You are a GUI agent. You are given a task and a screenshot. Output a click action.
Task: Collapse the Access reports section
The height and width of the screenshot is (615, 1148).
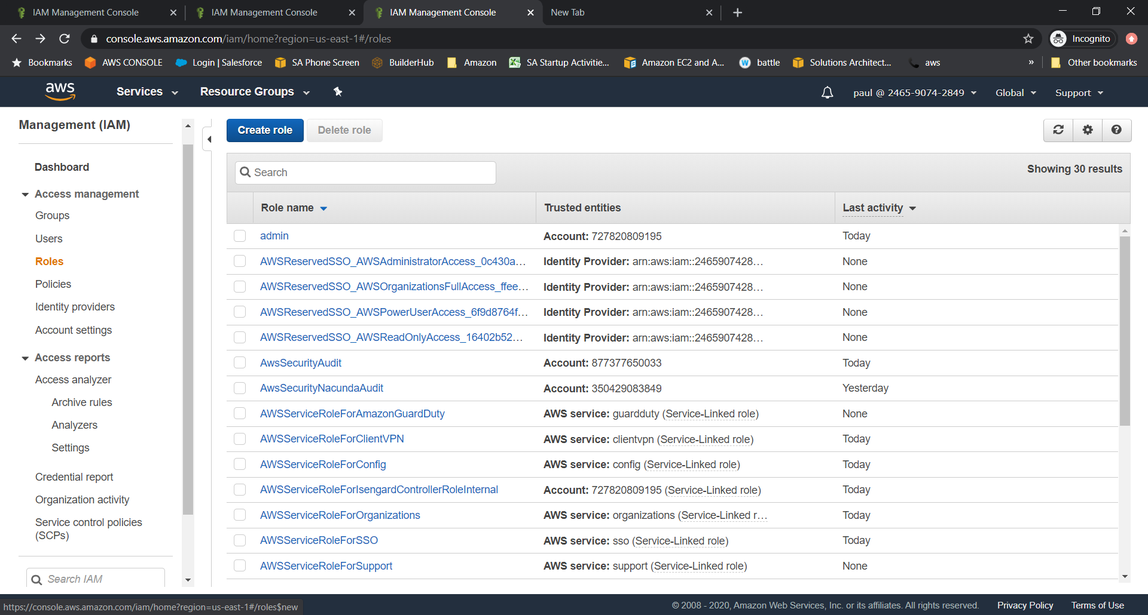click(x=25, y=358)
